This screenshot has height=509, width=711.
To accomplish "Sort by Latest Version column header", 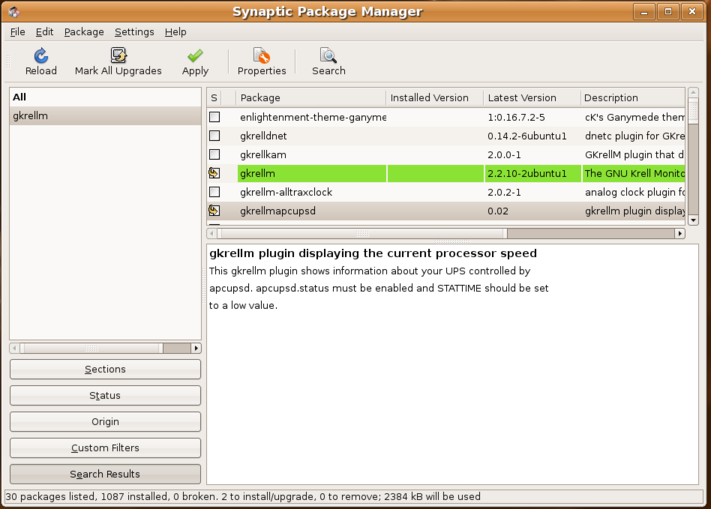I will pyautogui.click(x=531, y=97).
